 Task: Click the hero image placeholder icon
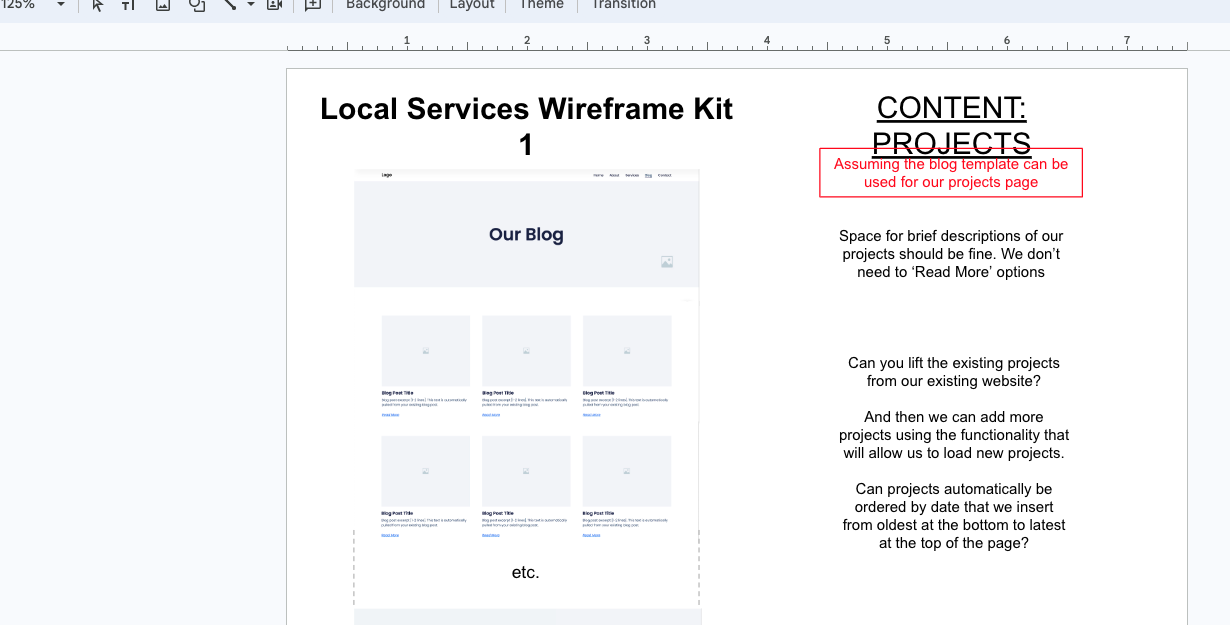pyautogui.click(x=667, y=262)
